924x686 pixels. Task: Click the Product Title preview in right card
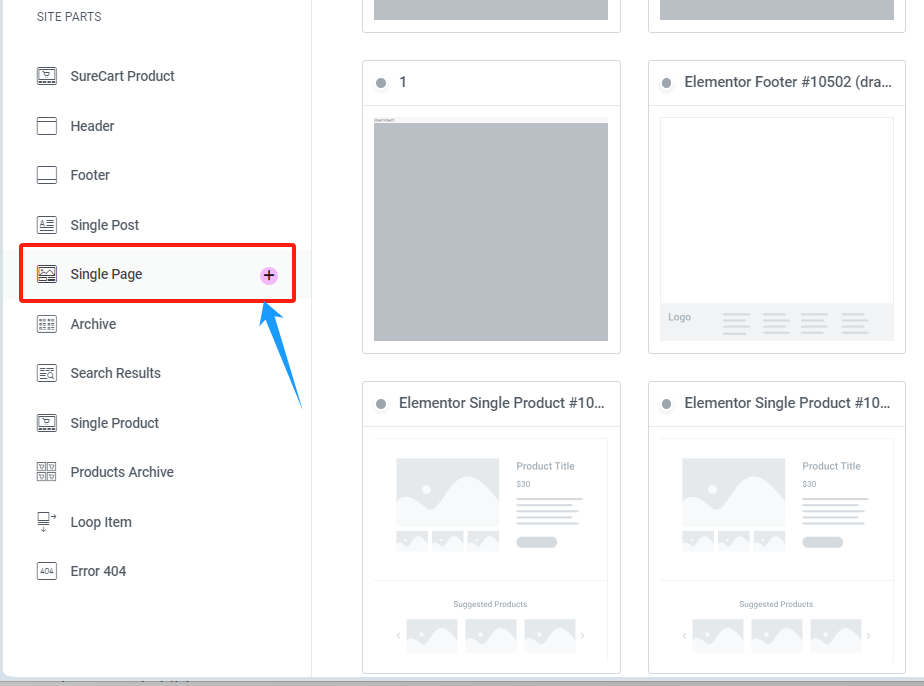[x=831, y=466]
